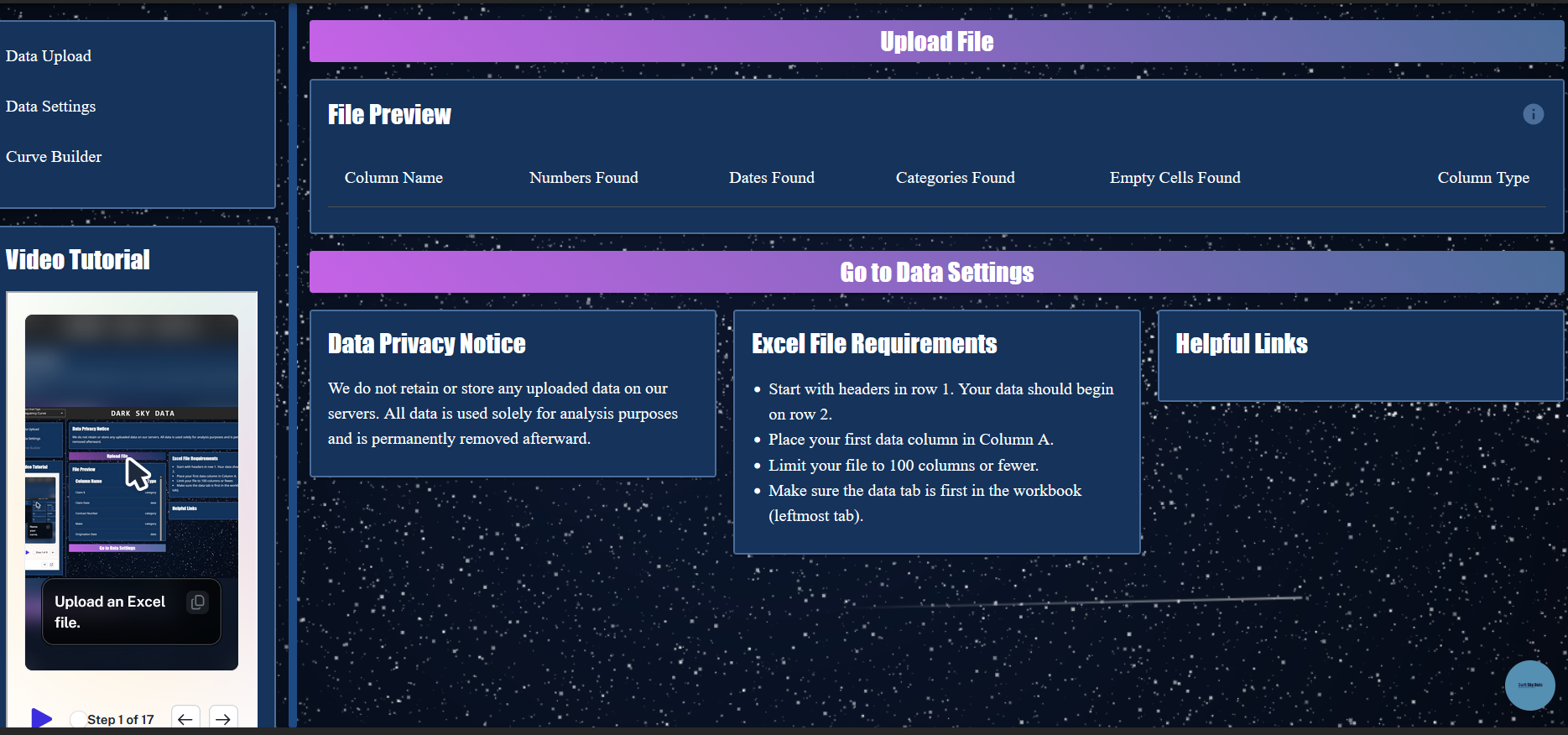
Task: Click the Helpful Links panel heading
Action: pyautogui.click(x=1241, y=344)
